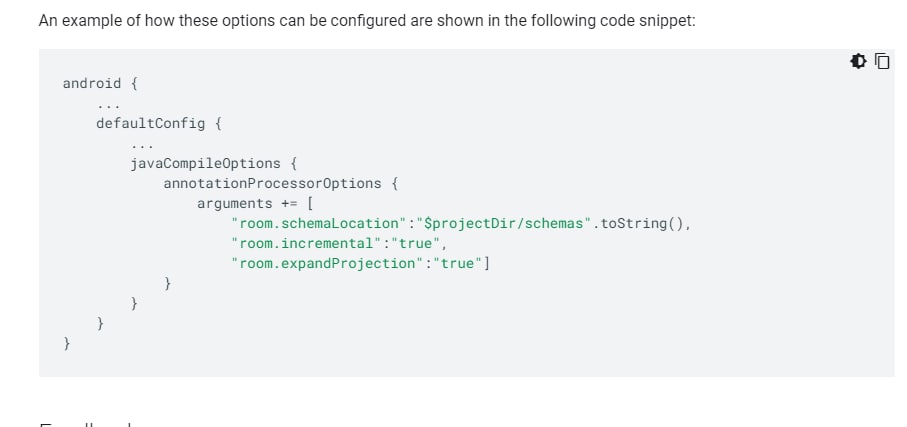The image size is (907, 427).
Task: Toggle the code block dark theme icon
Action: tap(858, 61)
